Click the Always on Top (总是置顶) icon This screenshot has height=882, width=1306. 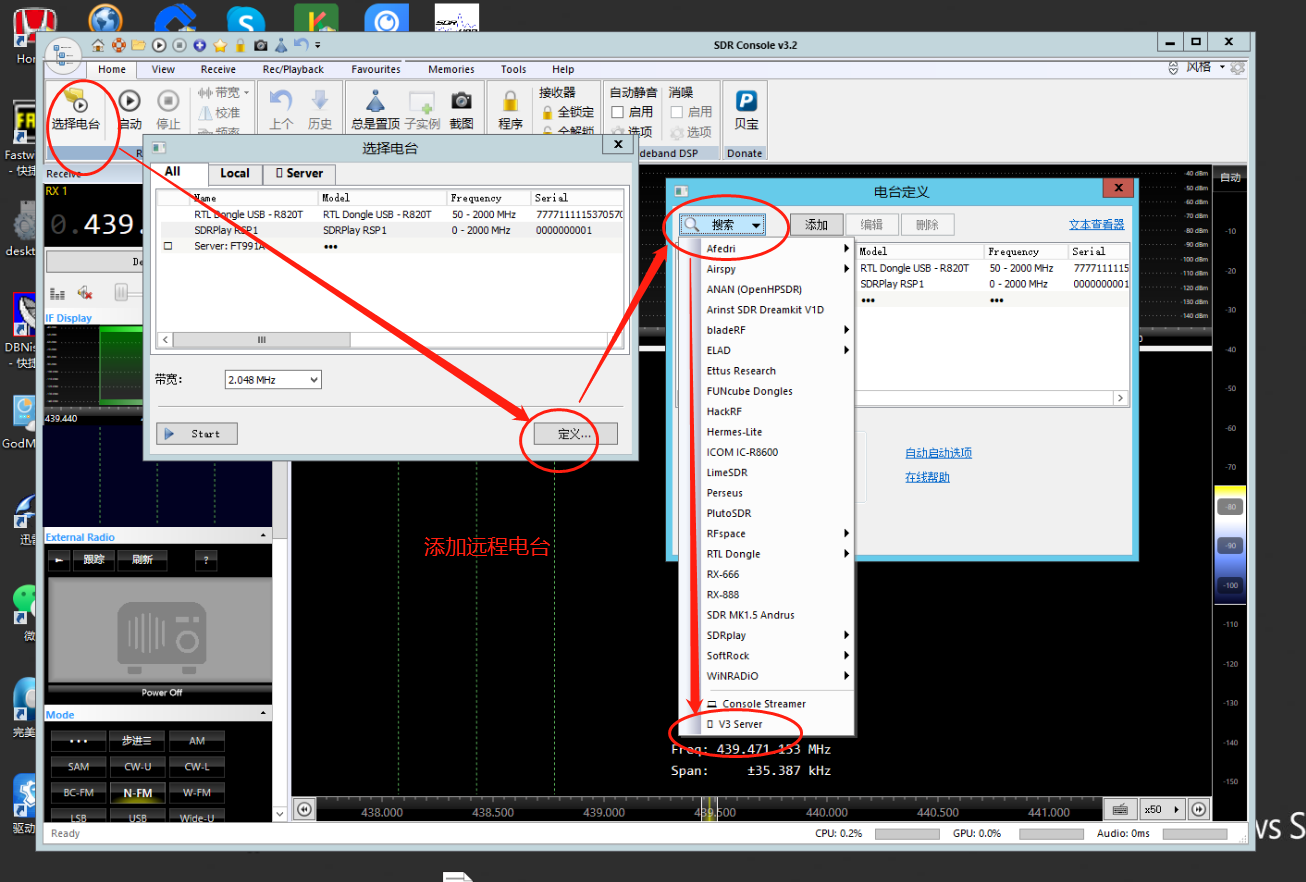[375, 100]
